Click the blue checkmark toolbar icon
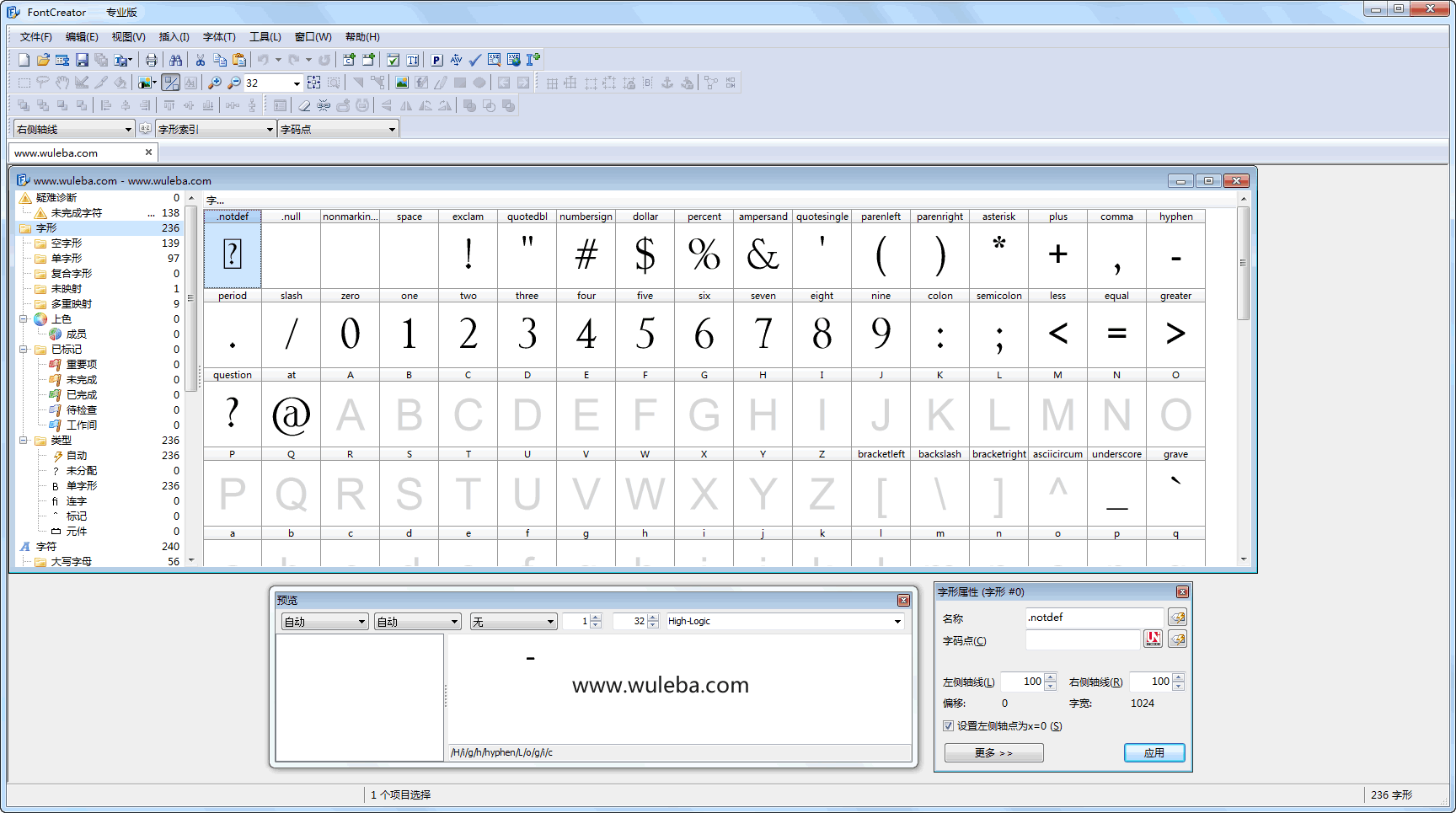 coord(475,60)
